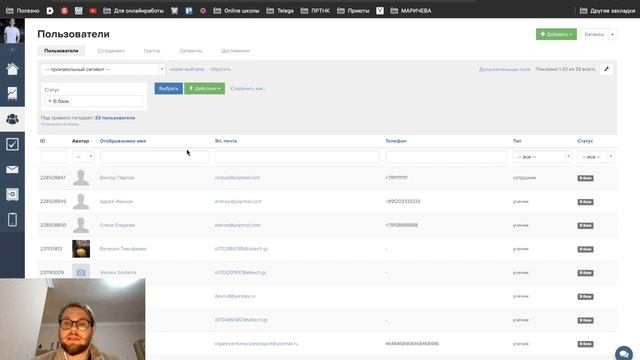Sort by the Отображаемое имя column header
The image size is (640, 360).
[x=123, y=141]
